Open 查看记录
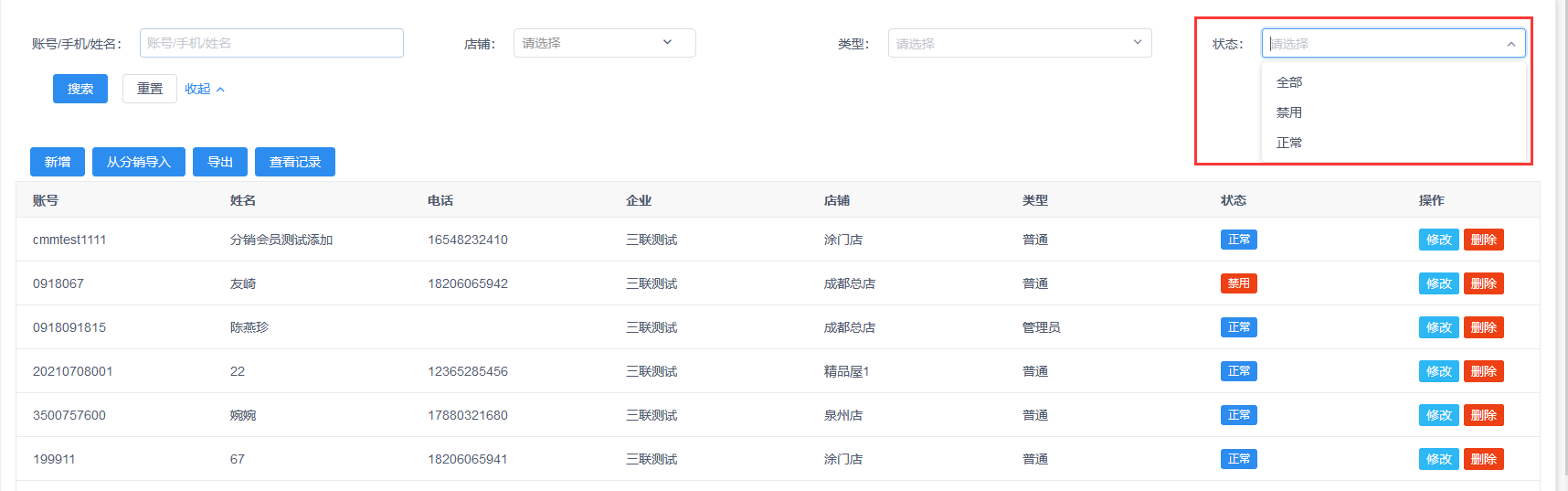The image size is (1568, 491). 295,162
